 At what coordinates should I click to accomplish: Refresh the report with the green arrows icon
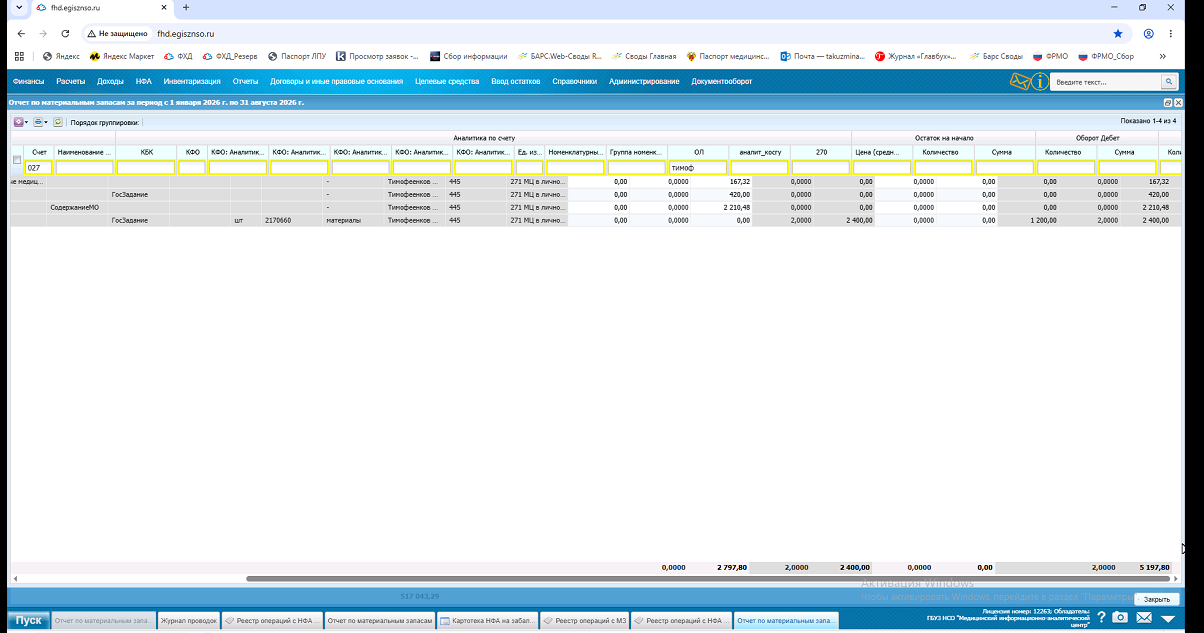58,122
